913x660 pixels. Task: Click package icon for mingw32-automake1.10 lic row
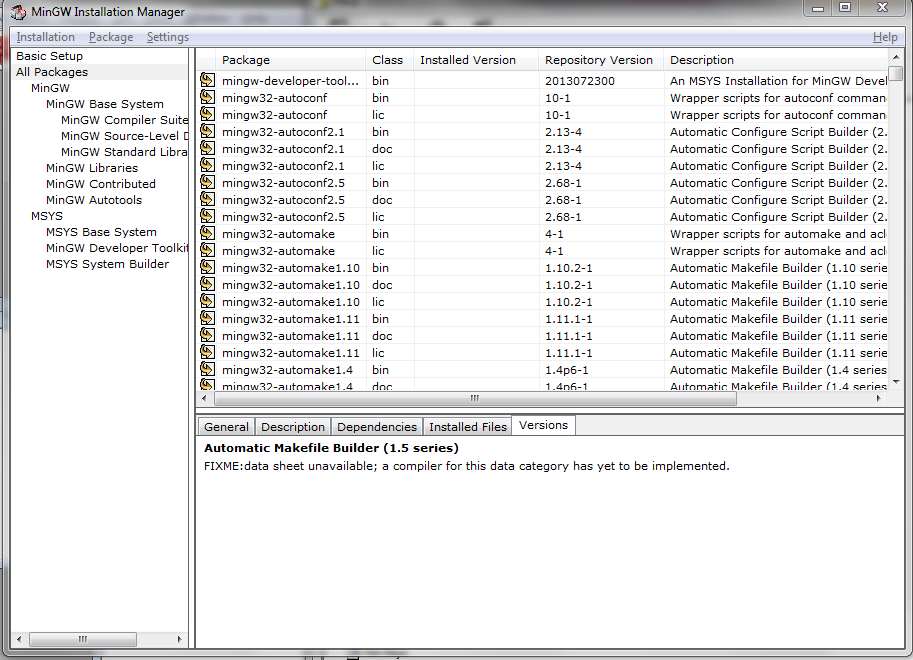(207, 301)
